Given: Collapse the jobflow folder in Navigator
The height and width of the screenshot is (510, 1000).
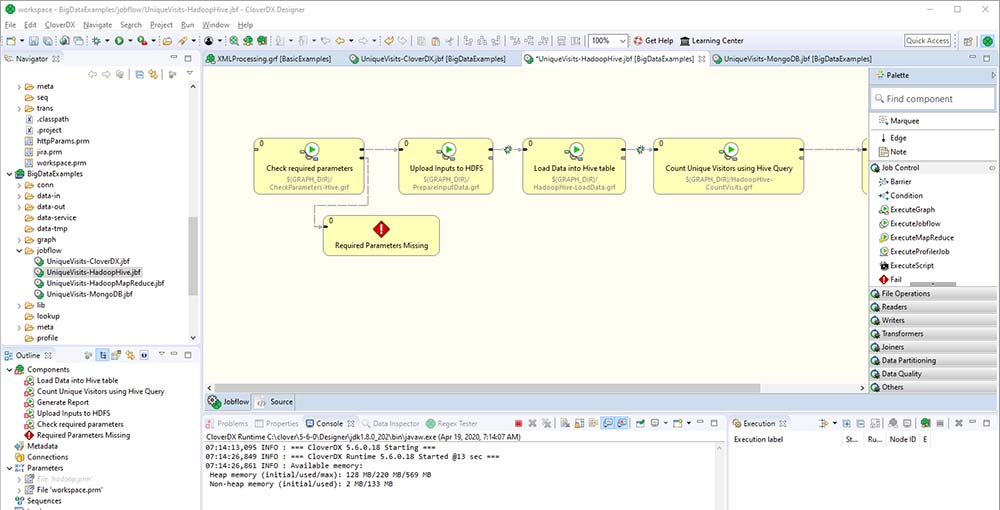Looking at the screenshot, I should click(18, 251).
